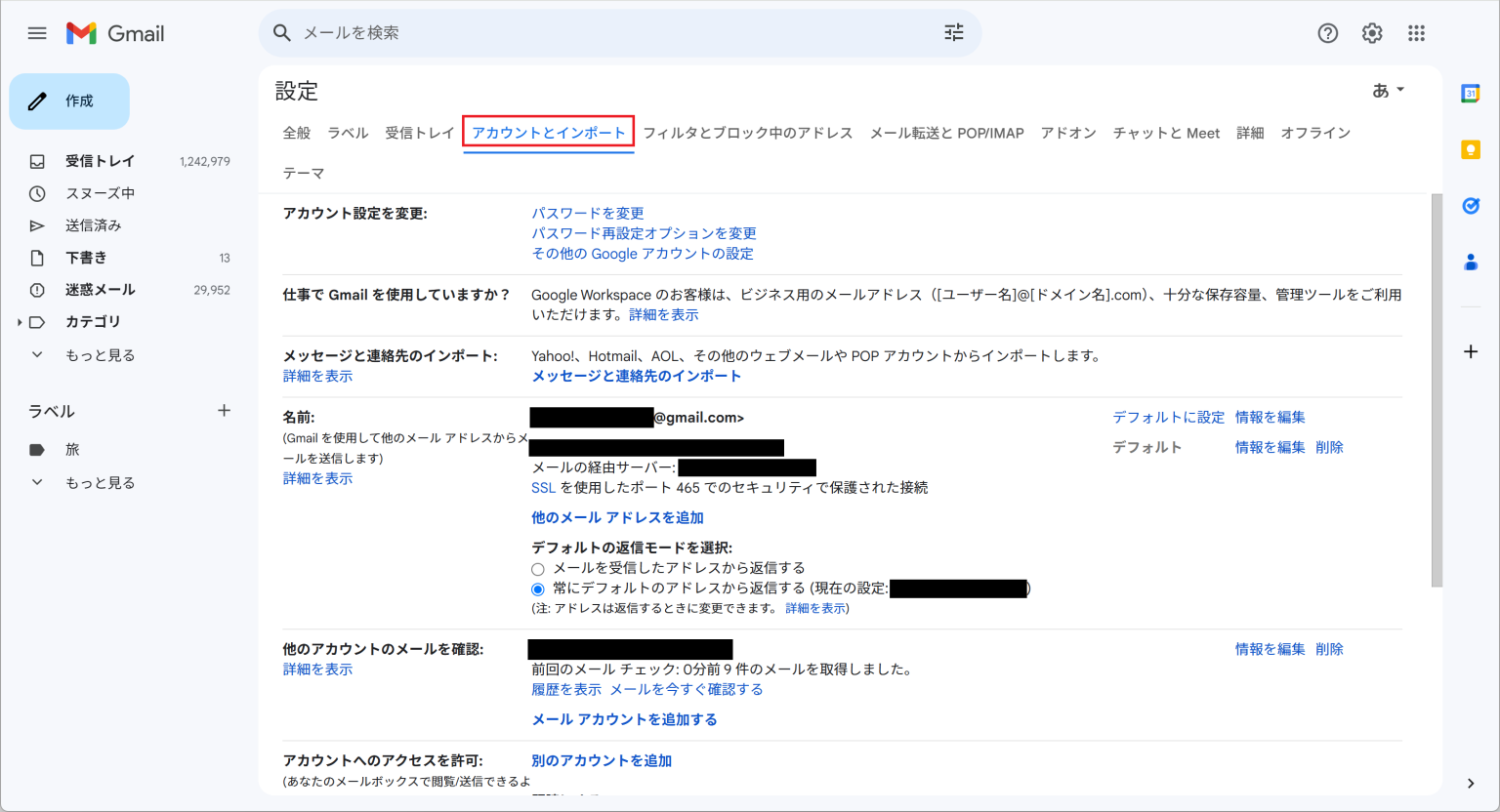Open Google Tasks in the side panel
The height and width of the screenshot is (812, 1500).
point(1473,205)
